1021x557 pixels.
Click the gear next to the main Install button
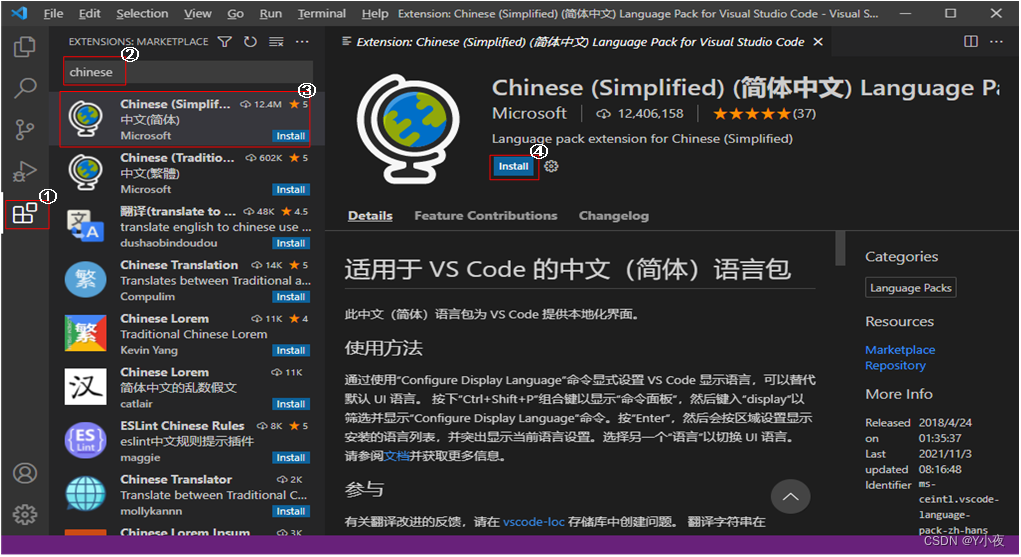(x=551, y=166)
